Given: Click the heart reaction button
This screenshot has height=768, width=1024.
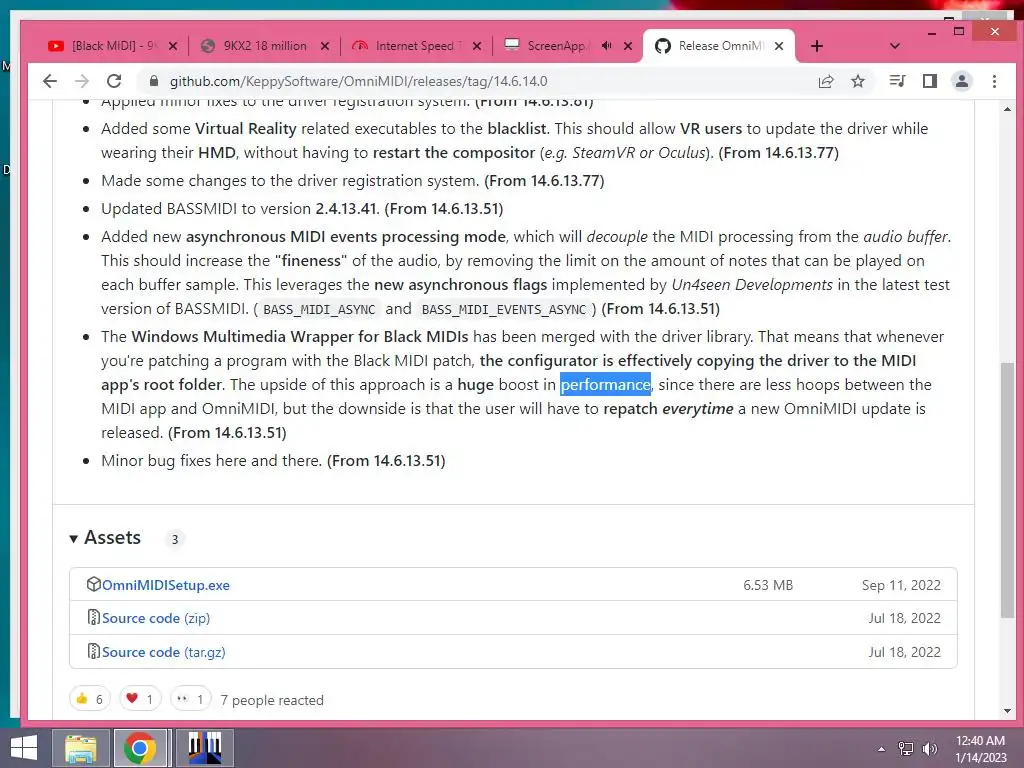Looking at the screenshot, I should [x=140, y=699].
